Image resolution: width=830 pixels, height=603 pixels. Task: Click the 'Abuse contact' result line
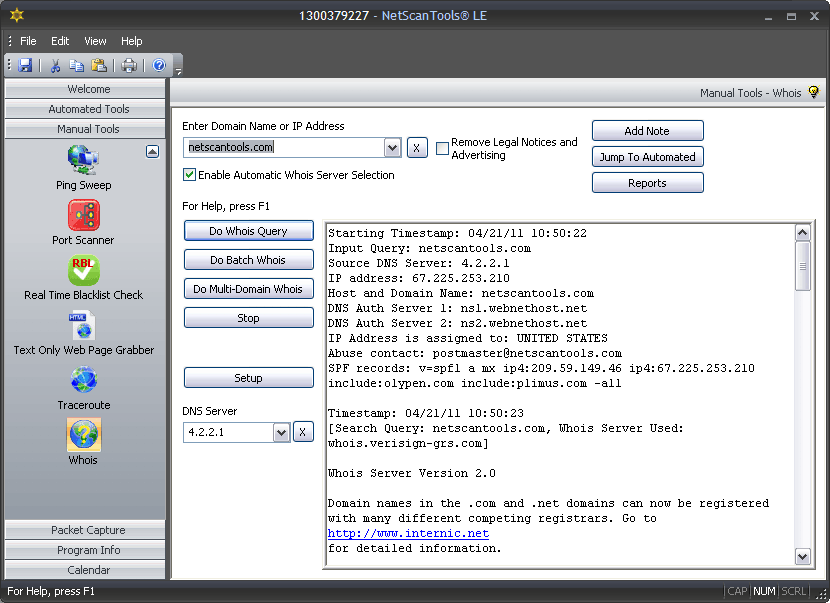475,353
